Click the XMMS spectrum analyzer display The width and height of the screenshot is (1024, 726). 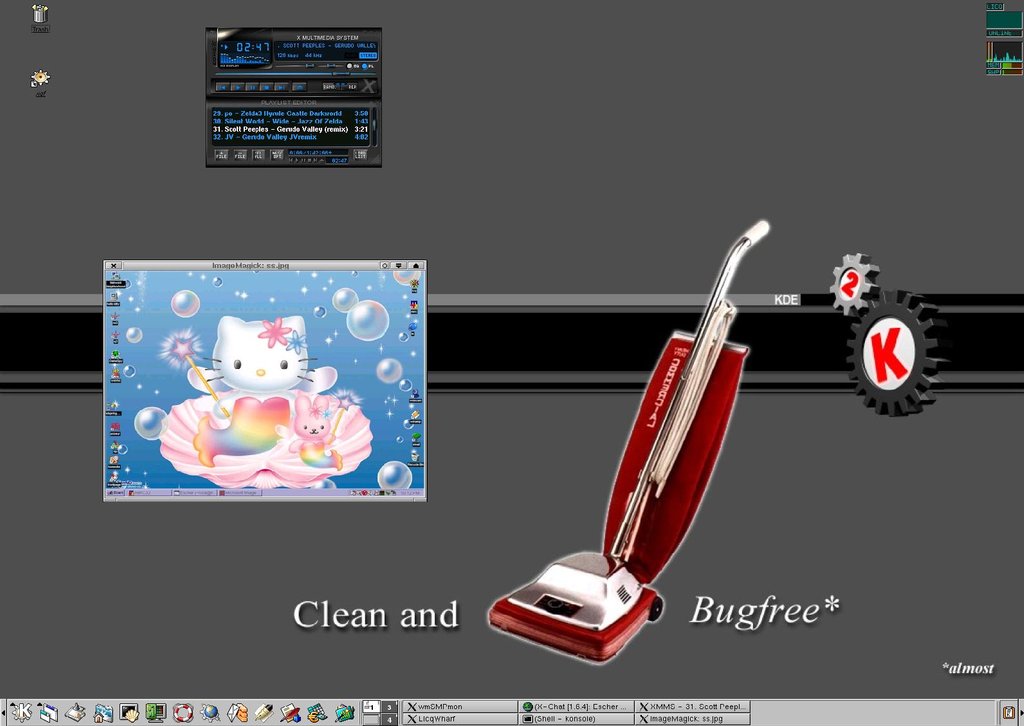point(244,59)
